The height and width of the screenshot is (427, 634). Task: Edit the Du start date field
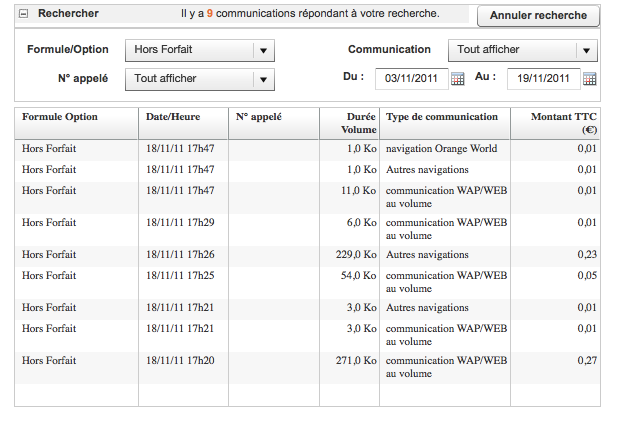(411, 79)
